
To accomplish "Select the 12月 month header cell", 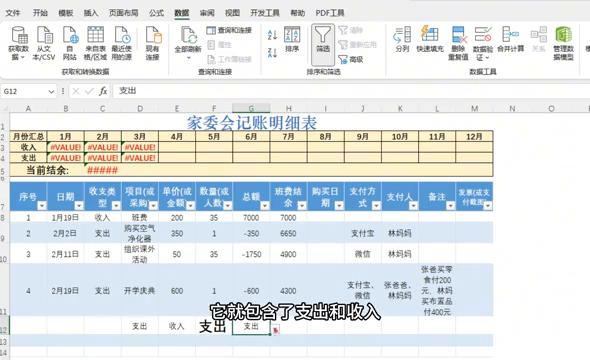I will pyautogui.click(x=474, y=136).
